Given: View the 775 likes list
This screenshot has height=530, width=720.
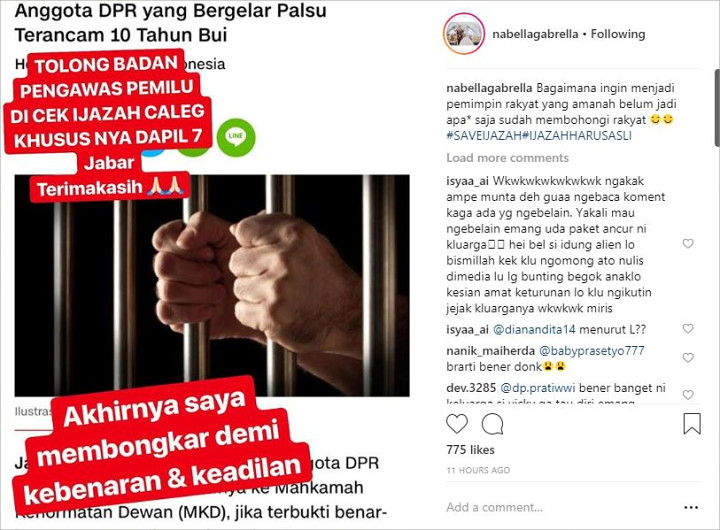Looking at the screenshot, I should pyautogui.click(x=470, y=450).
